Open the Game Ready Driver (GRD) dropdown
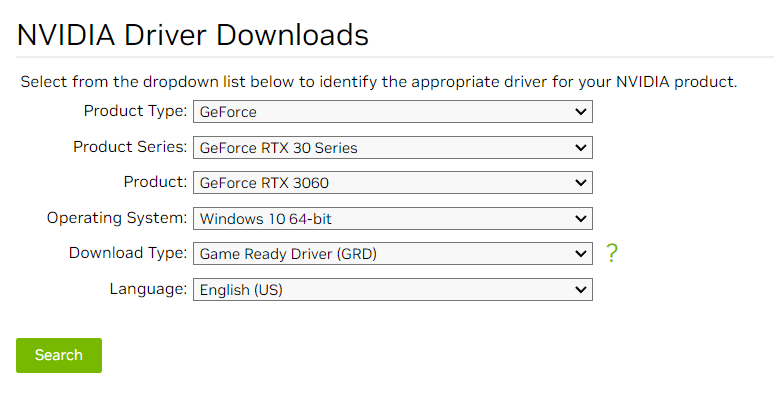This screenshot has height=395, width=774. click(x=392, y=254)
